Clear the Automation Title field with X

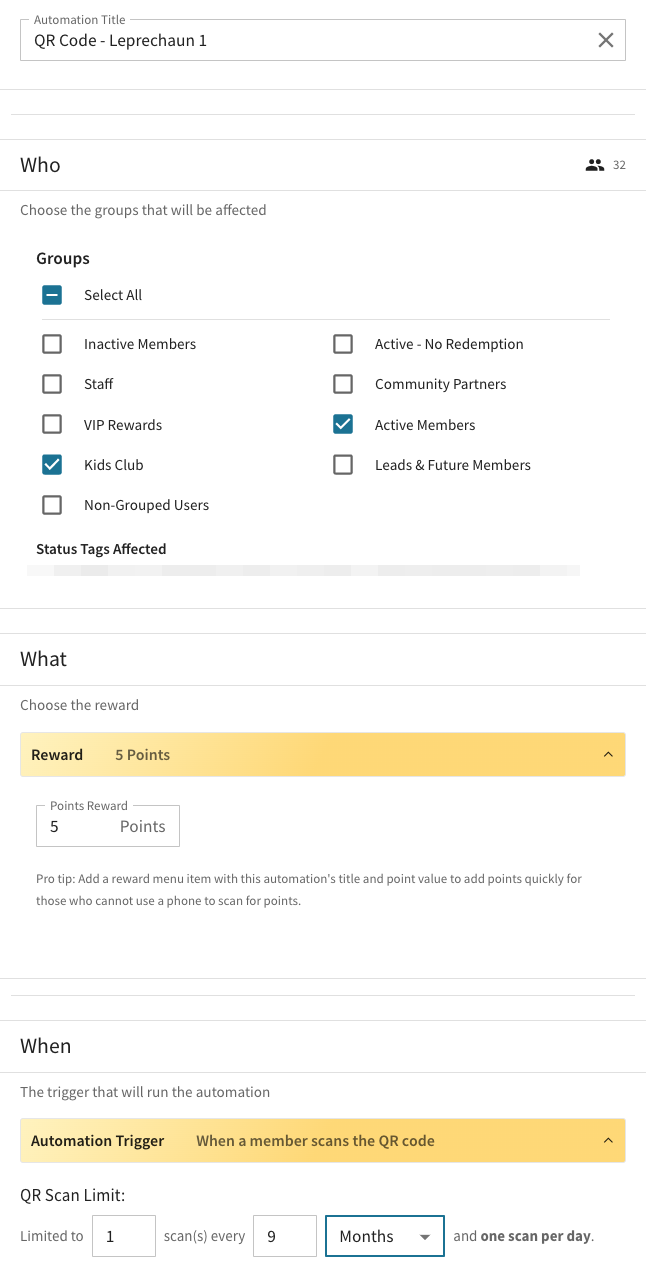coord(606,41)
